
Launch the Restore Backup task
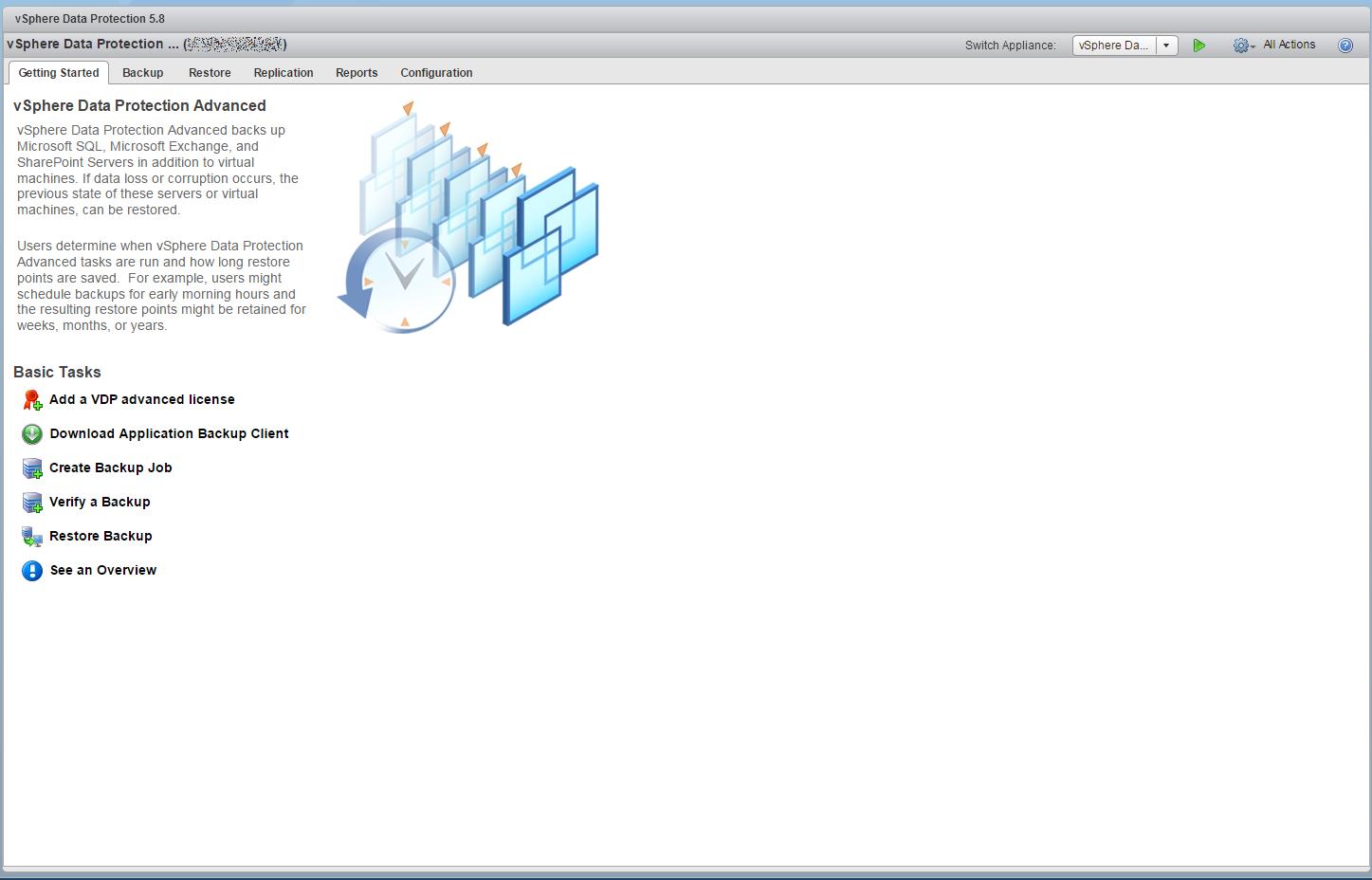click(x=101, y=537)
